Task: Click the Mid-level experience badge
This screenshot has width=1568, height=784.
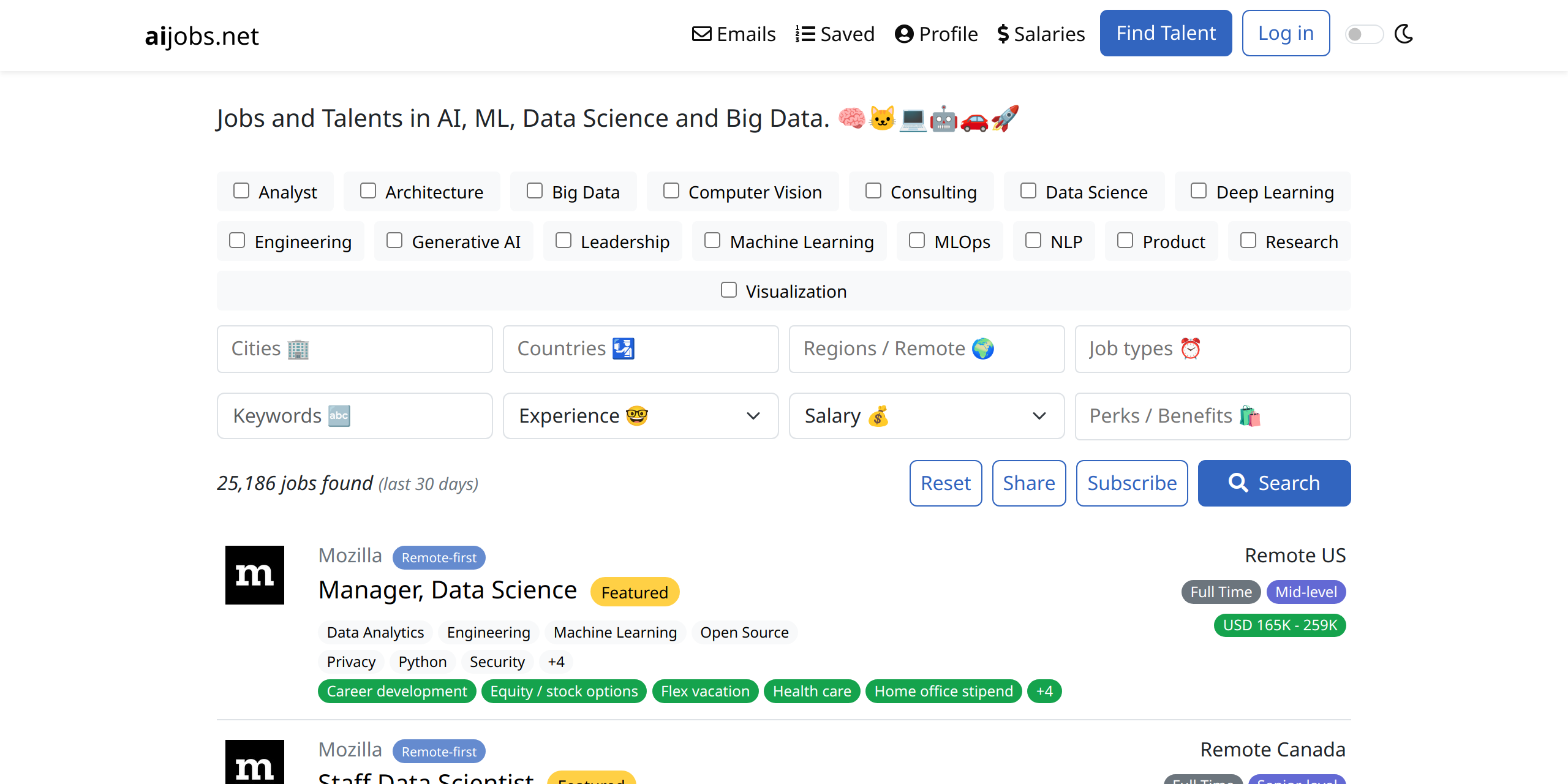Action: click(1306, 592)
